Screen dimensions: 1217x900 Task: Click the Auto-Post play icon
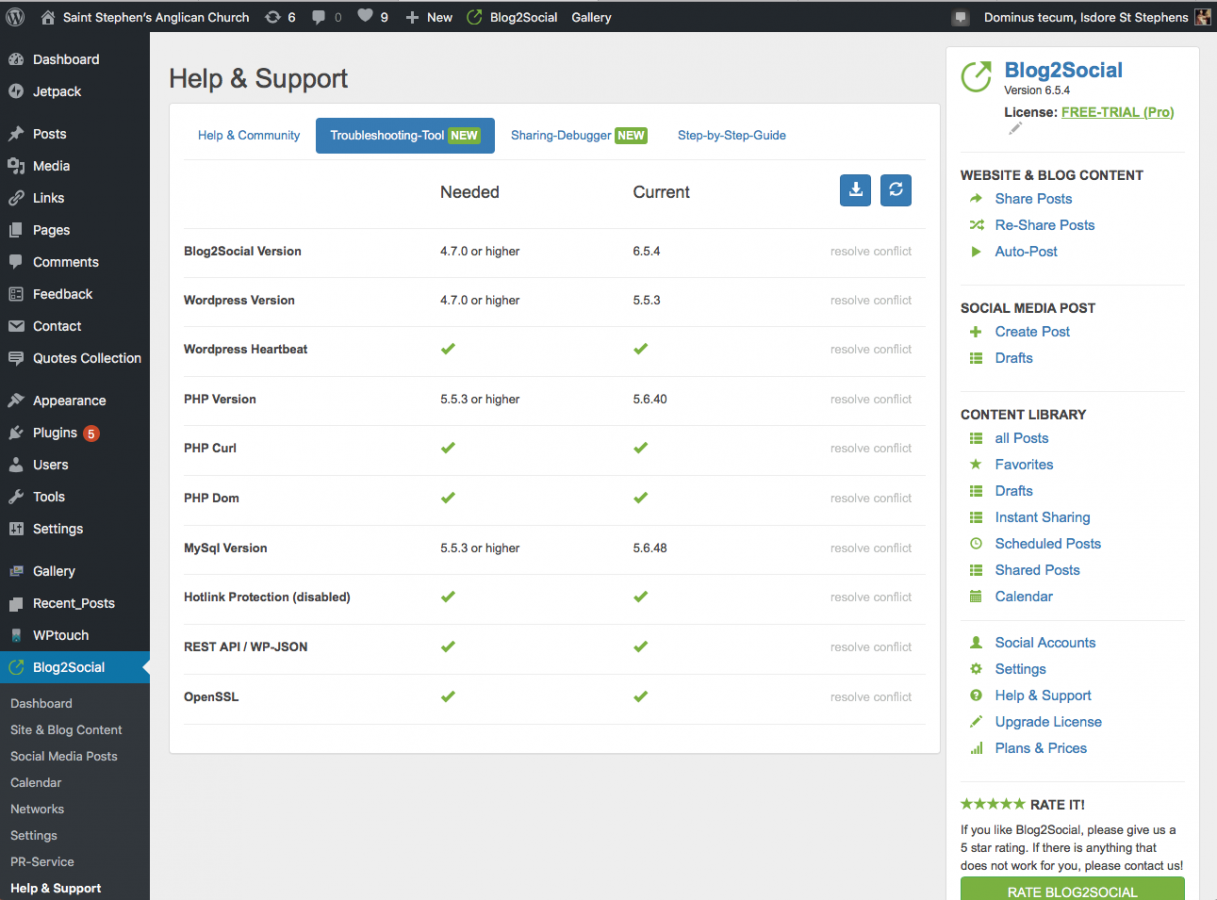click(976, 252)
